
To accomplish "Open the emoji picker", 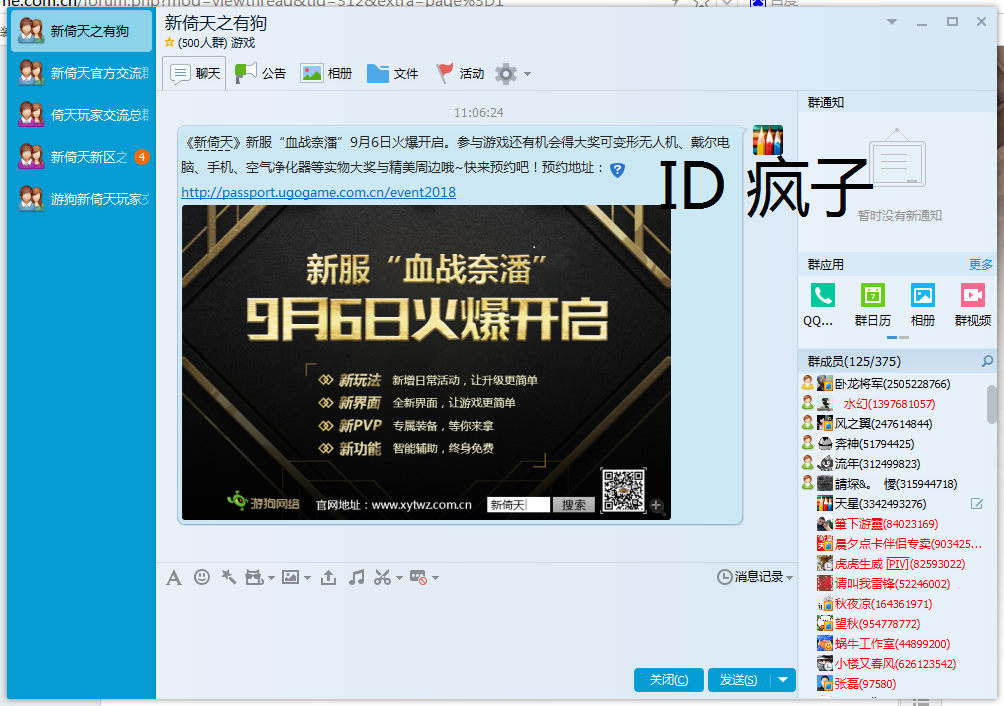I will [201, 577].
